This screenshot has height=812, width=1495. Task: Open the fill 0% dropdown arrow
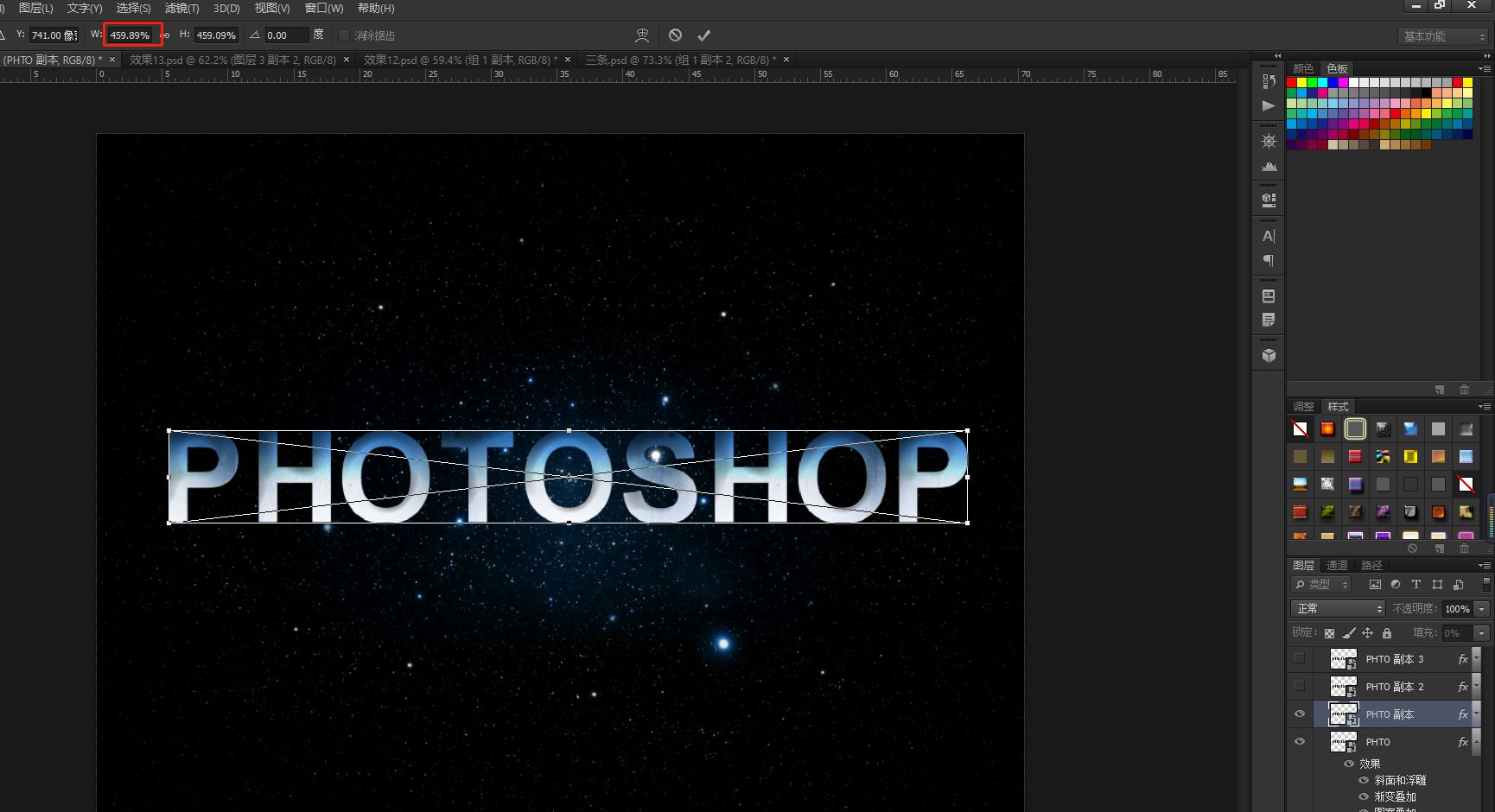(1481, 633)
